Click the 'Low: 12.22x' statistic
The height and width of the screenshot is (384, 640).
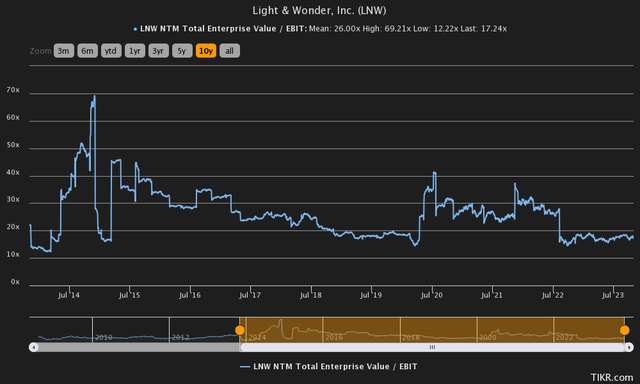click(436, 29)
